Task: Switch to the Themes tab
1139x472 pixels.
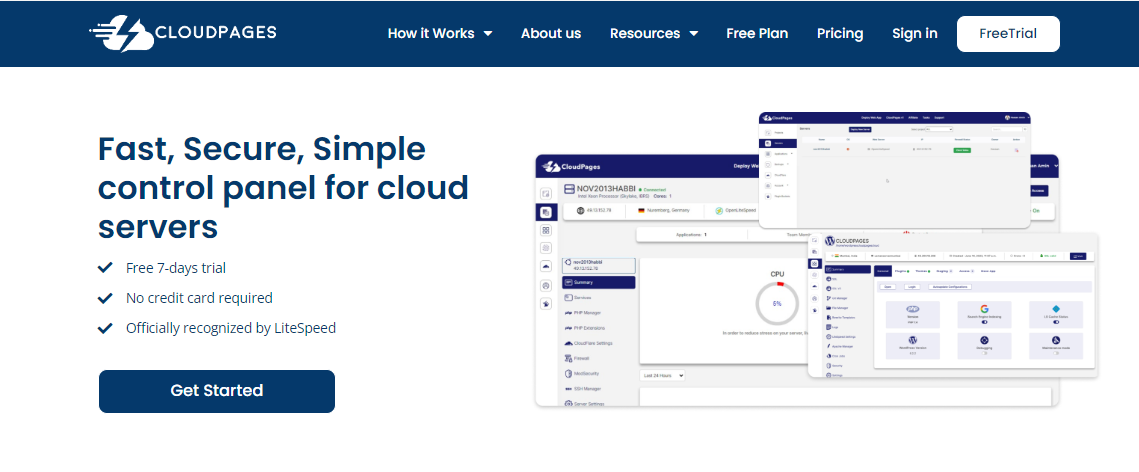Action: (x=923, y=271)
